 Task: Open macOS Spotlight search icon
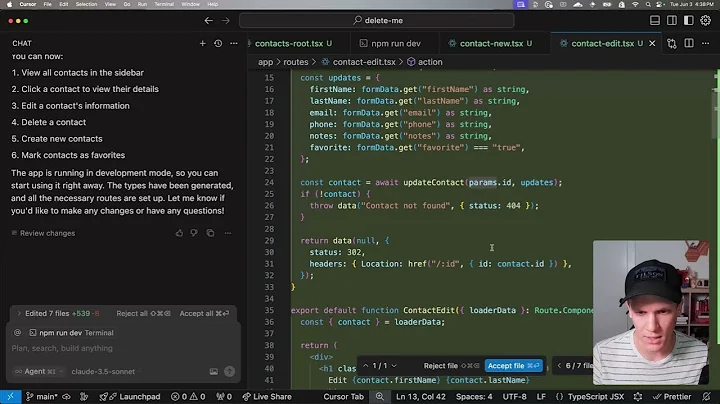[x=648, y=5]
